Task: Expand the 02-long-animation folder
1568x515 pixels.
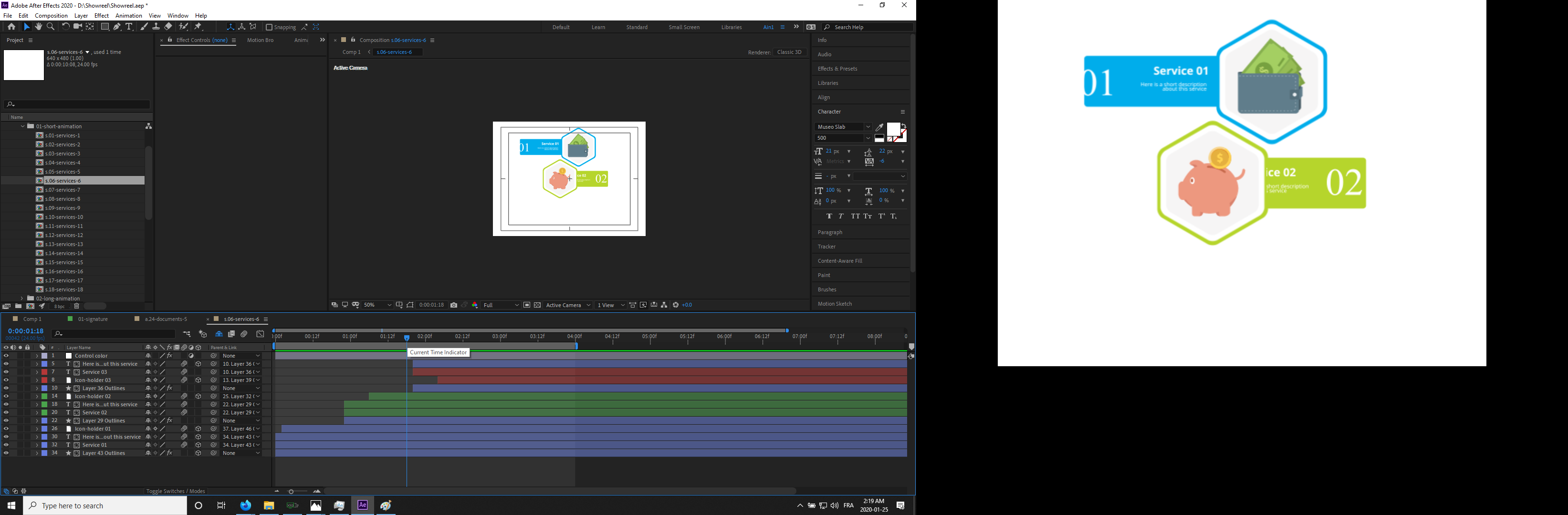Action: point(22,299)
